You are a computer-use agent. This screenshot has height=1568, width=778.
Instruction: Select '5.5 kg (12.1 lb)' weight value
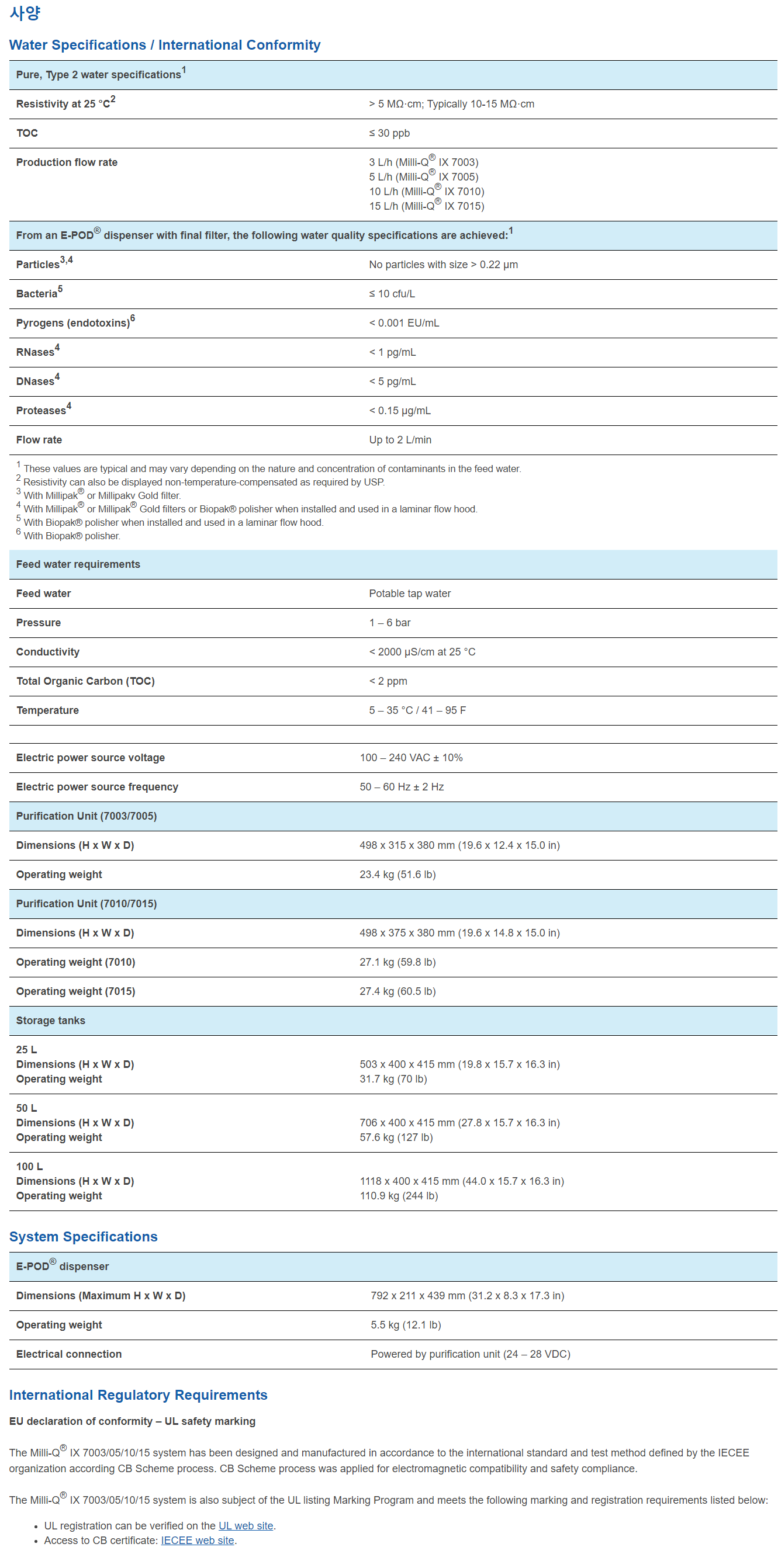click(x=406, y=1325)
